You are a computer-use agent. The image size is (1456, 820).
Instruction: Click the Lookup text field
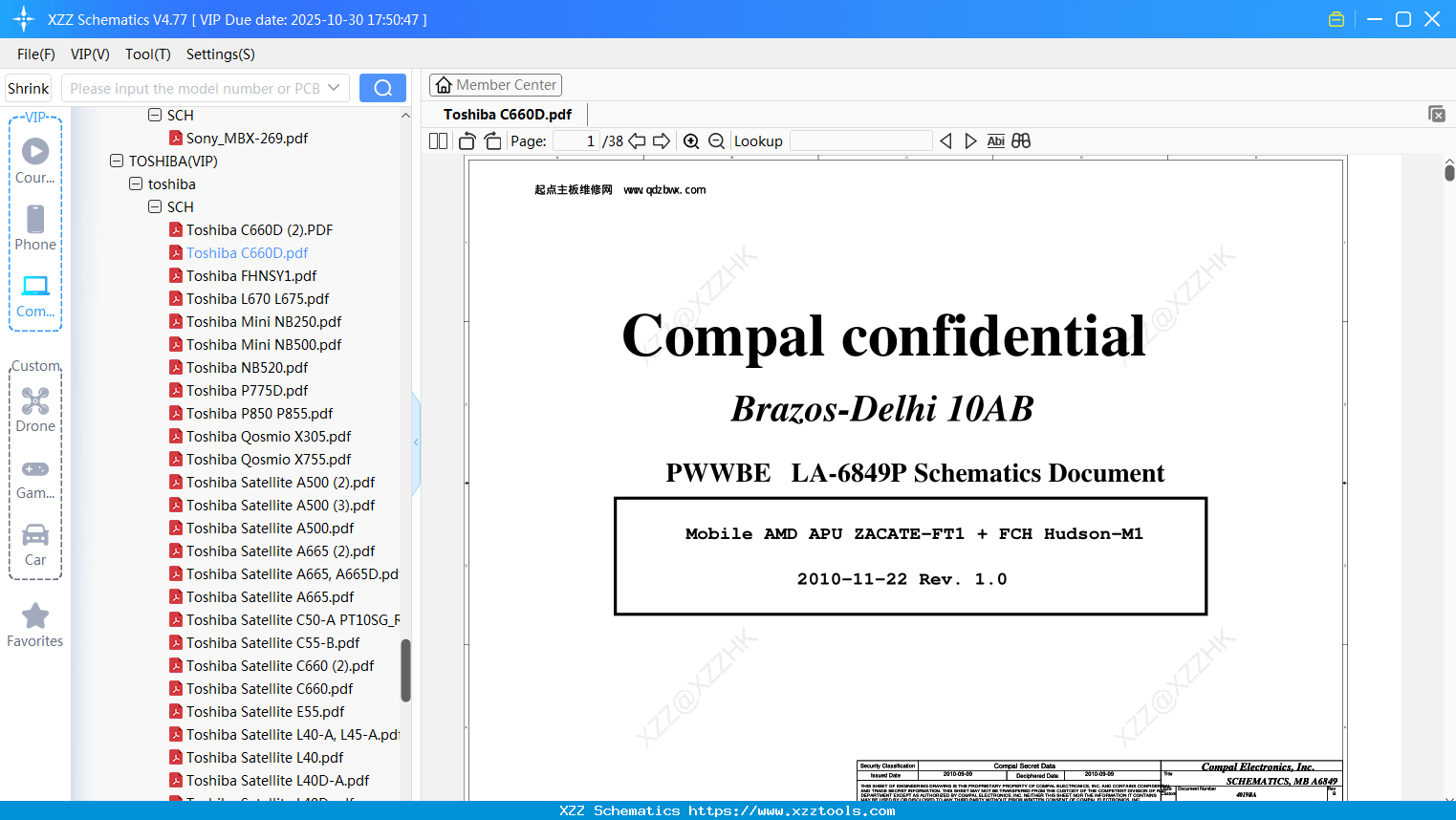tap(861, 141)
